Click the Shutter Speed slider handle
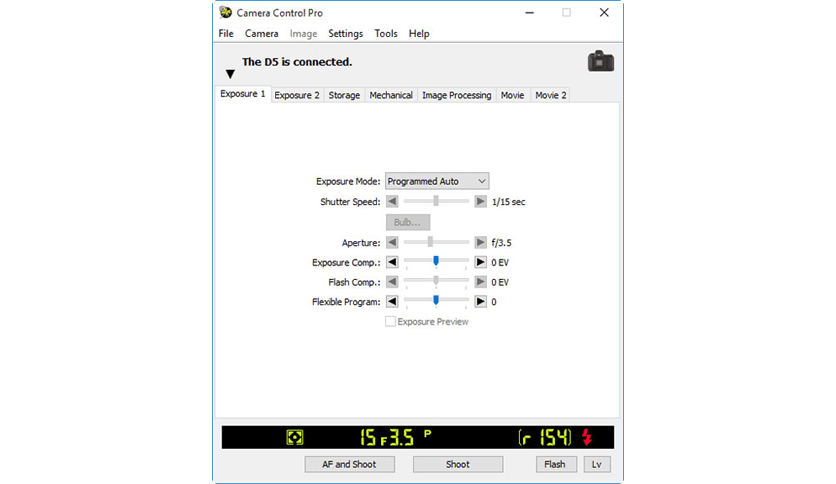836x484 pixels. click(x=436, y=200)
